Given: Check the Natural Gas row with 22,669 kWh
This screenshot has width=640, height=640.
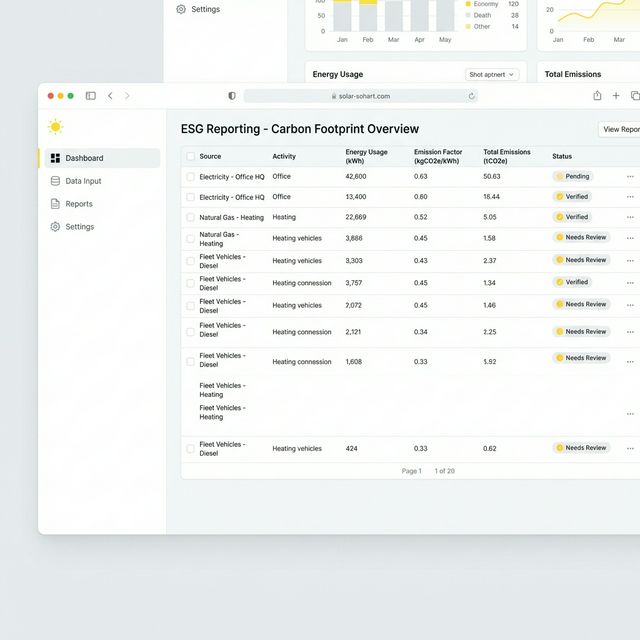Looking at the screenshot, I should [x=190, y=217].
